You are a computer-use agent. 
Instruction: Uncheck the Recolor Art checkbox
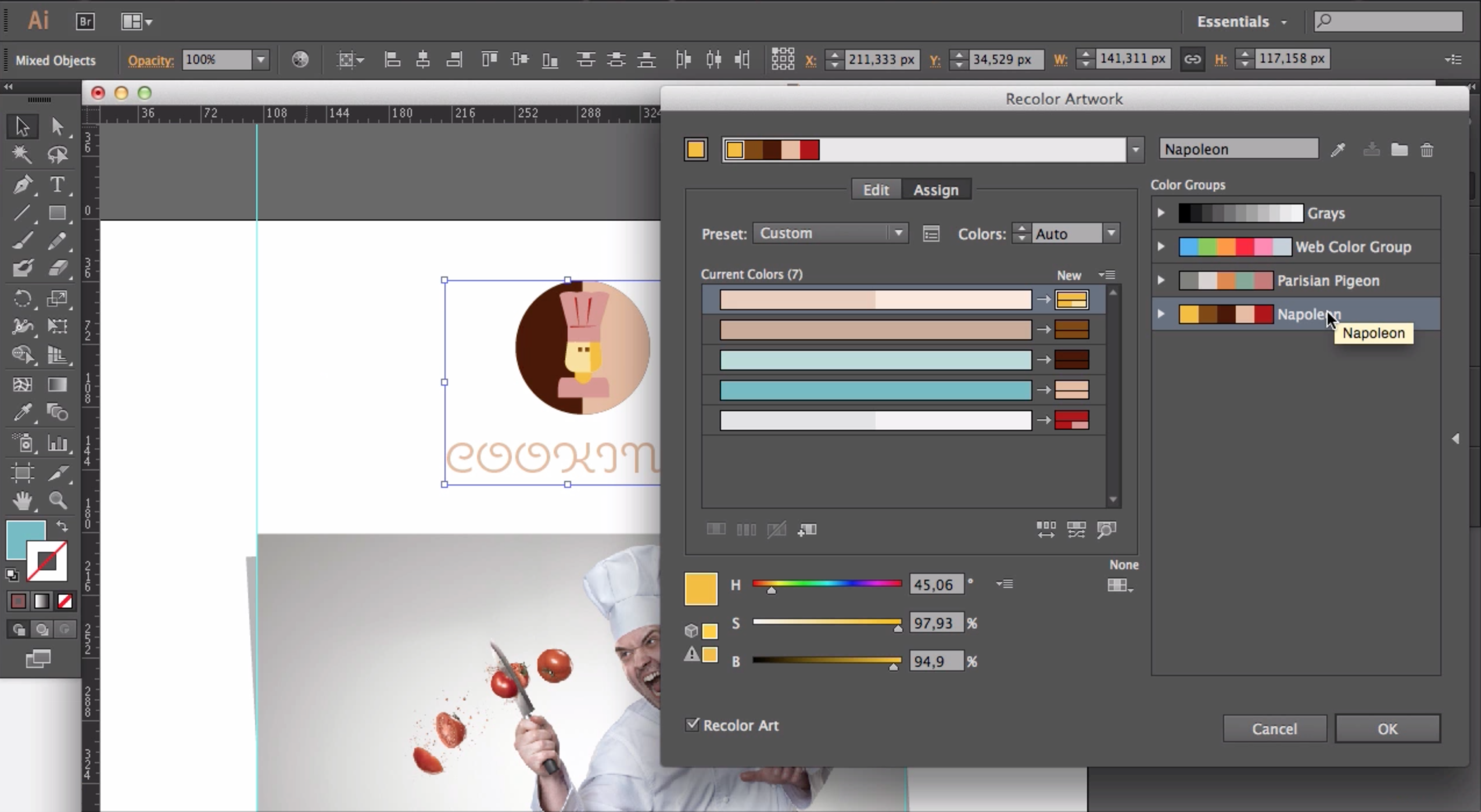pos(691,724)
